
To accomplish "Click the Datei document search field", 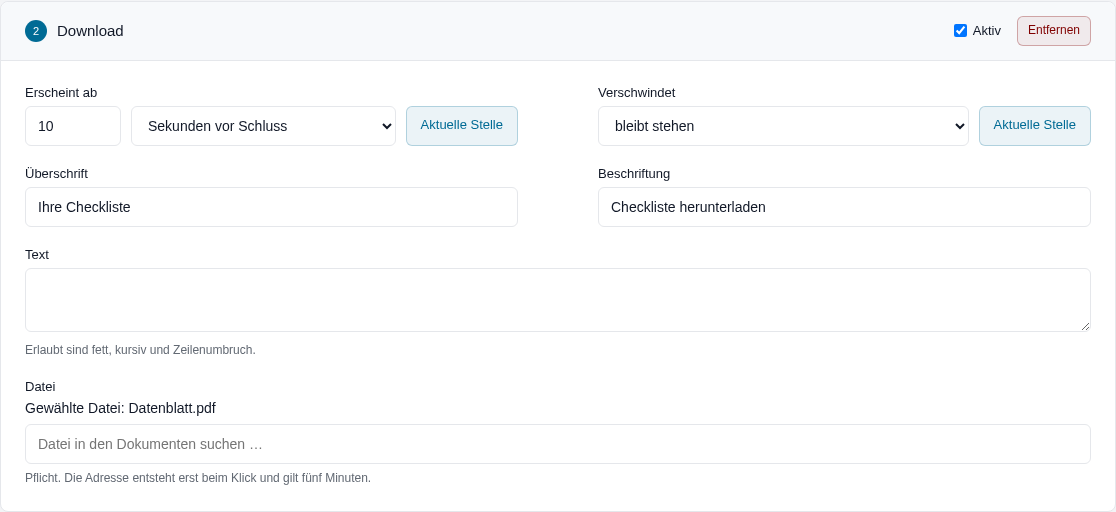I will click(x=558, y=444).
